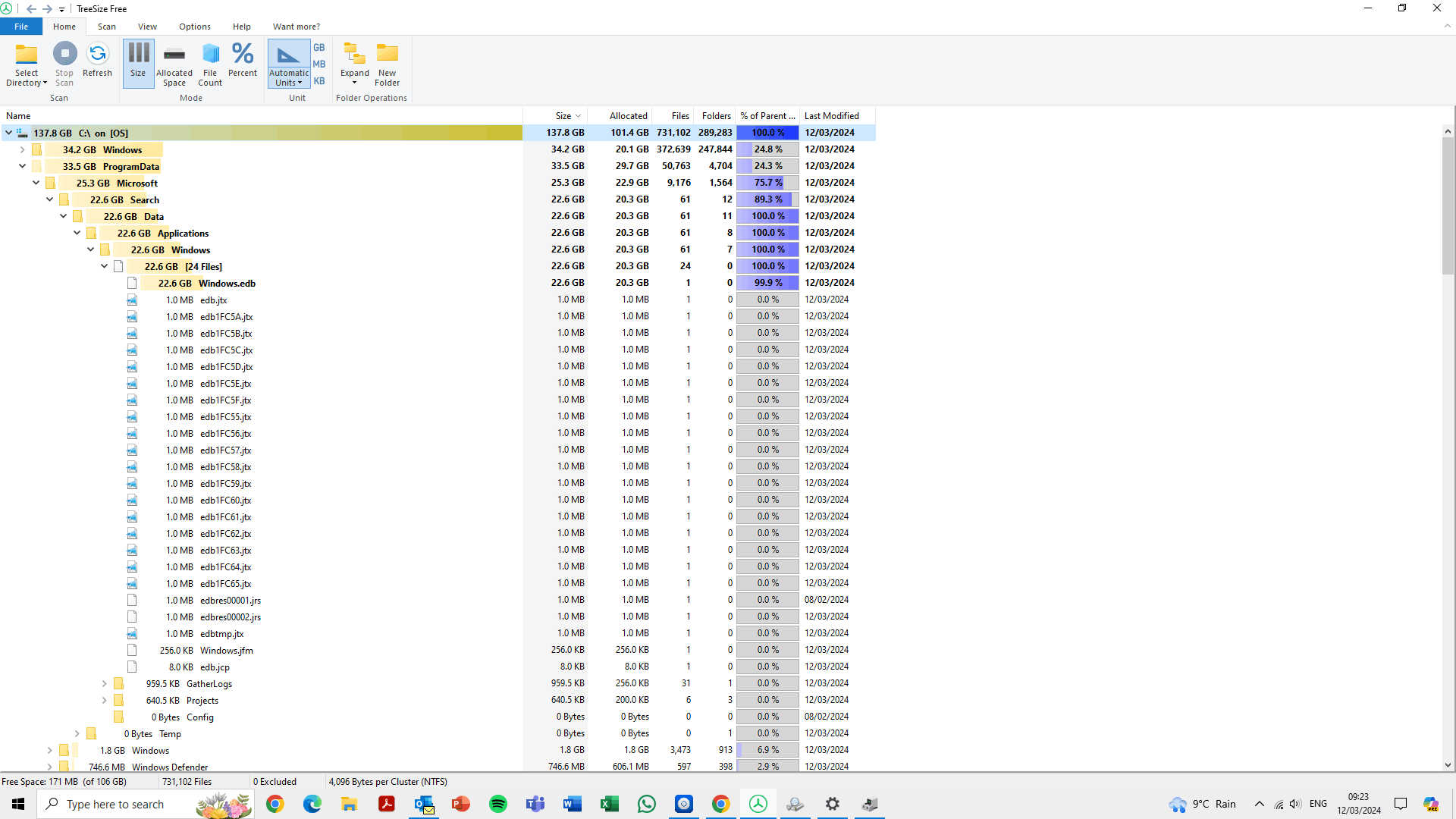Open the Select Directory tool
The height and width of the screenshot is (819, 1456).
tap(27, 64)
